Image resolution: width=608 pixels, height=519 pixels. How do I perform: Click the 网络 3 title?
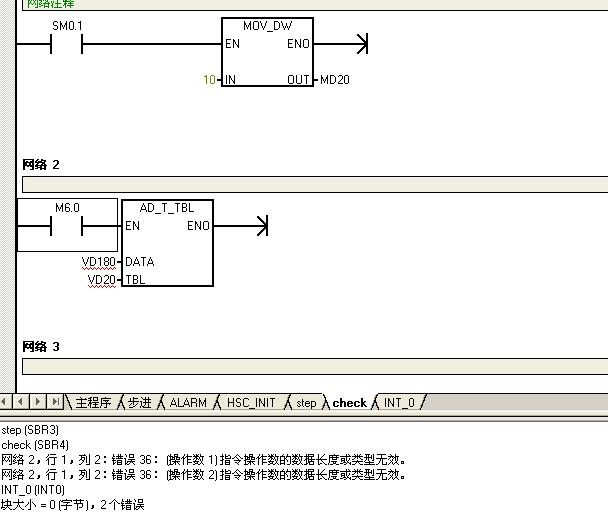coord(41,347)
